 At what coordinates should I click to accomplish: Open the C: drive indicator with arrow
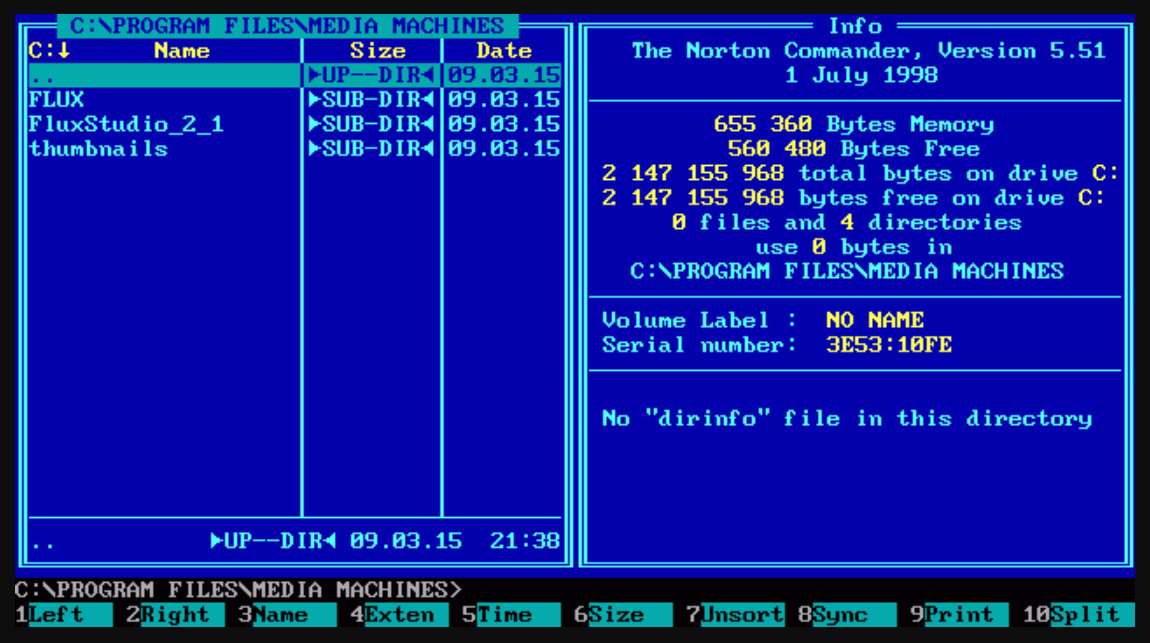click(49, 51)
